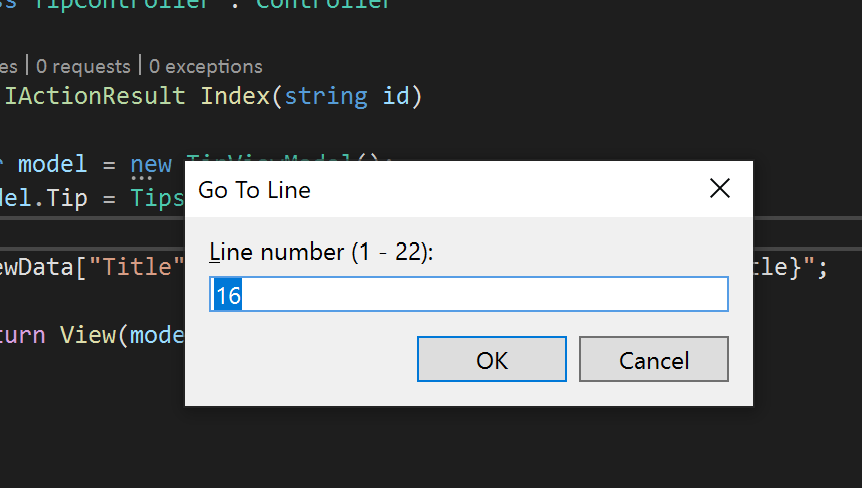Open the 0 requests CodeLens indicator

pyautogui.click(x=83, y=66)
